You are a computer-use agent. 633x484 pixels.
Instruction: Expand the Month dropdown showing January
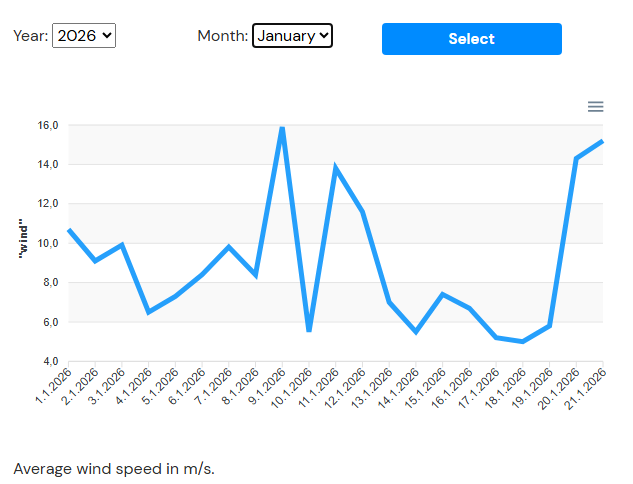(x=292, y=36)
